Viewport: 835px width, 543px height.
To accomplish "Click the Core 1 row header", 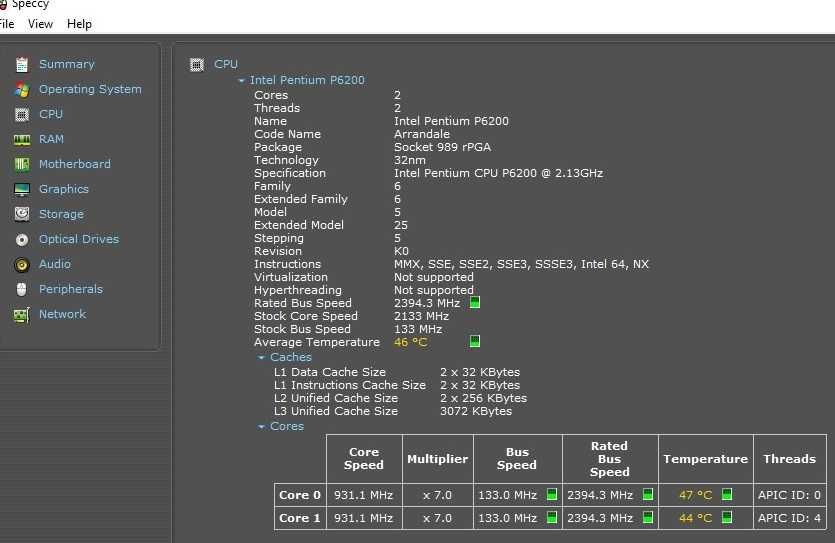I will [300, 518].
